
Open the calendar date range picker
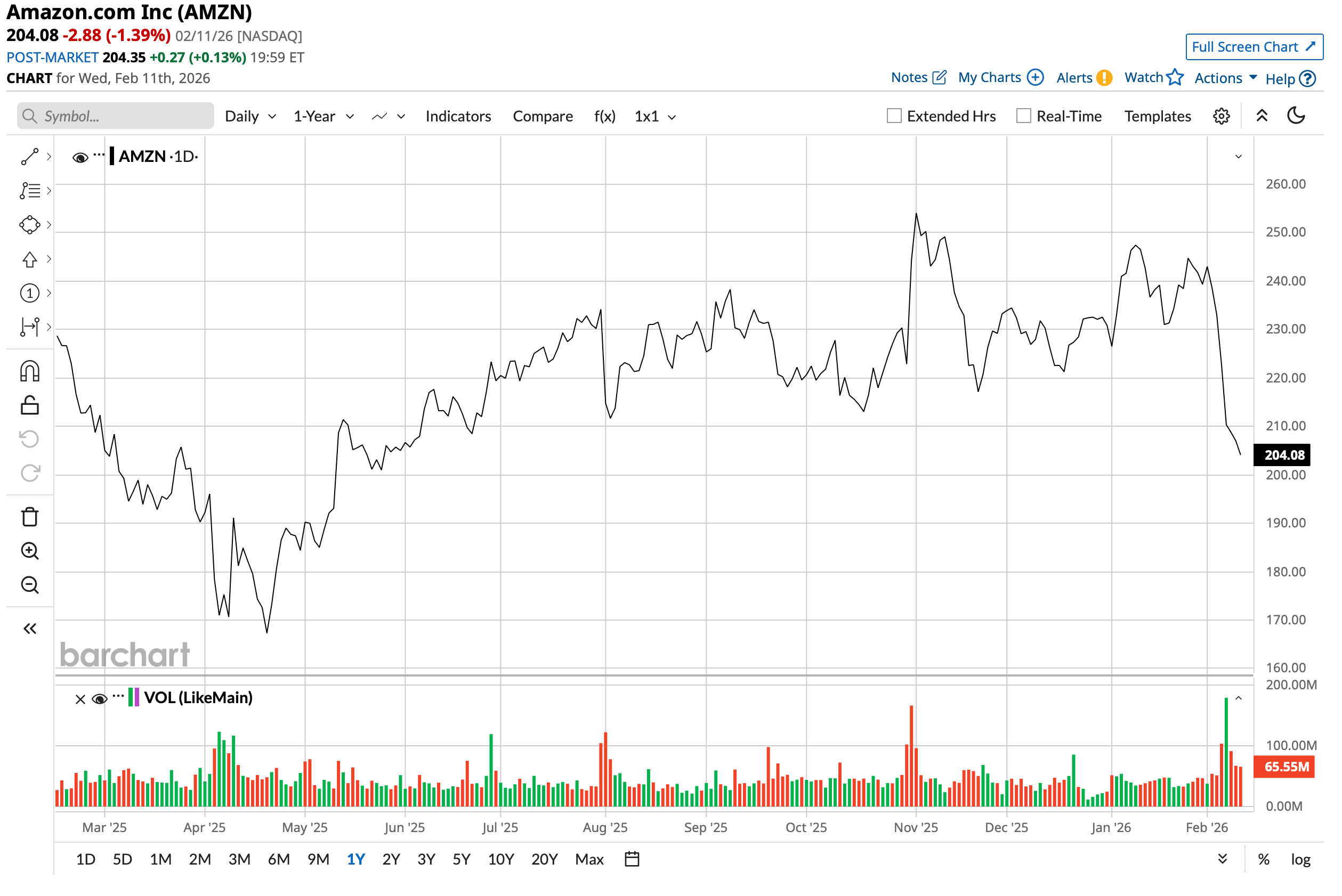pyautogui.click(x=632, y=859)
